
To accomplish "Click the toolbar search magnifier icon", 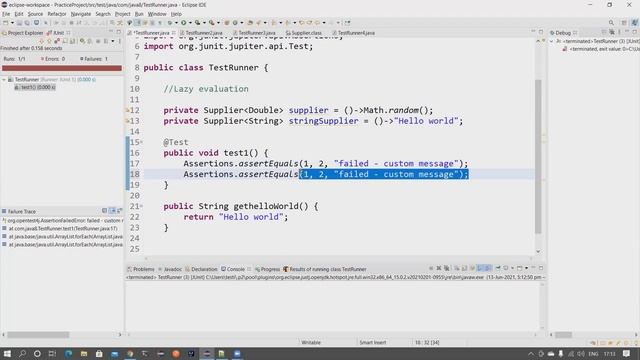I will [x=611, y=23].
